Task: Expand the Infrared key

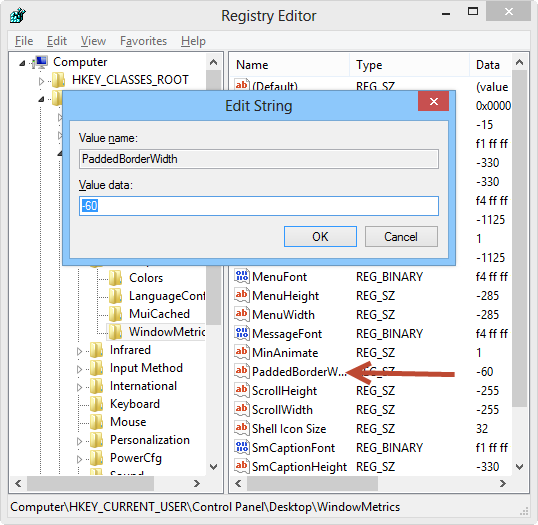Action: (79, 351)
